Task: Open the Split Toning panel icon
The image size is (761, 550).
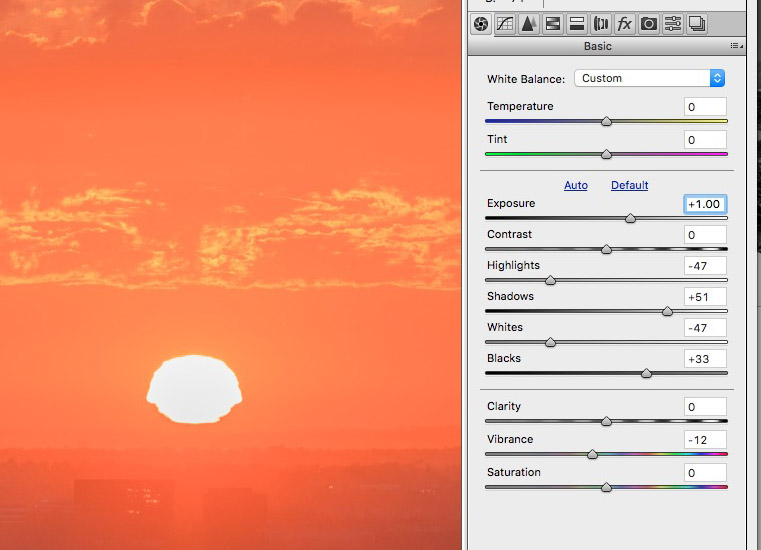Action: click(x=577, y=24)
